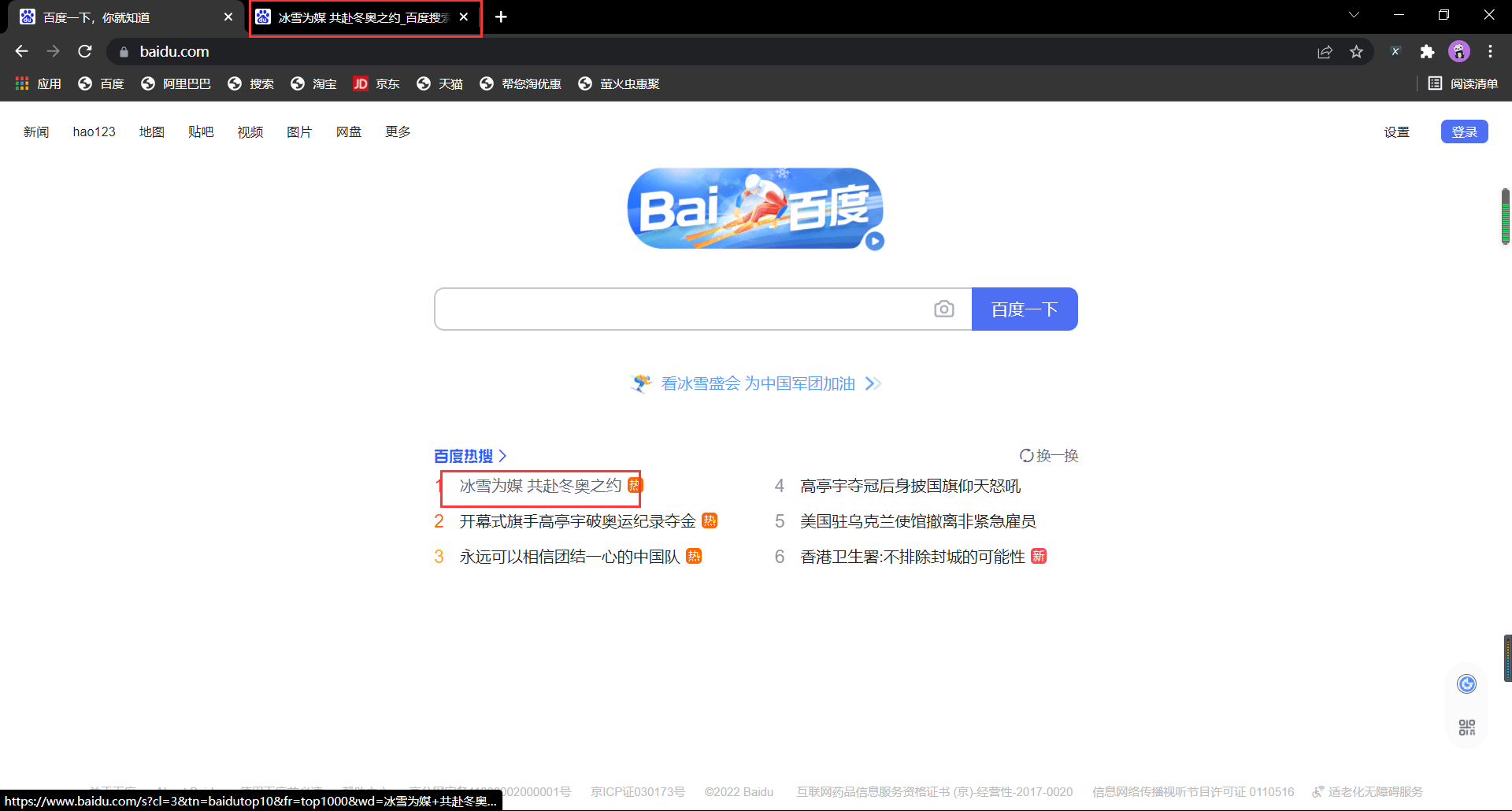Click footer link 适老化无障碍服务
1512x811 pixels.
[x=1368, y=791]
